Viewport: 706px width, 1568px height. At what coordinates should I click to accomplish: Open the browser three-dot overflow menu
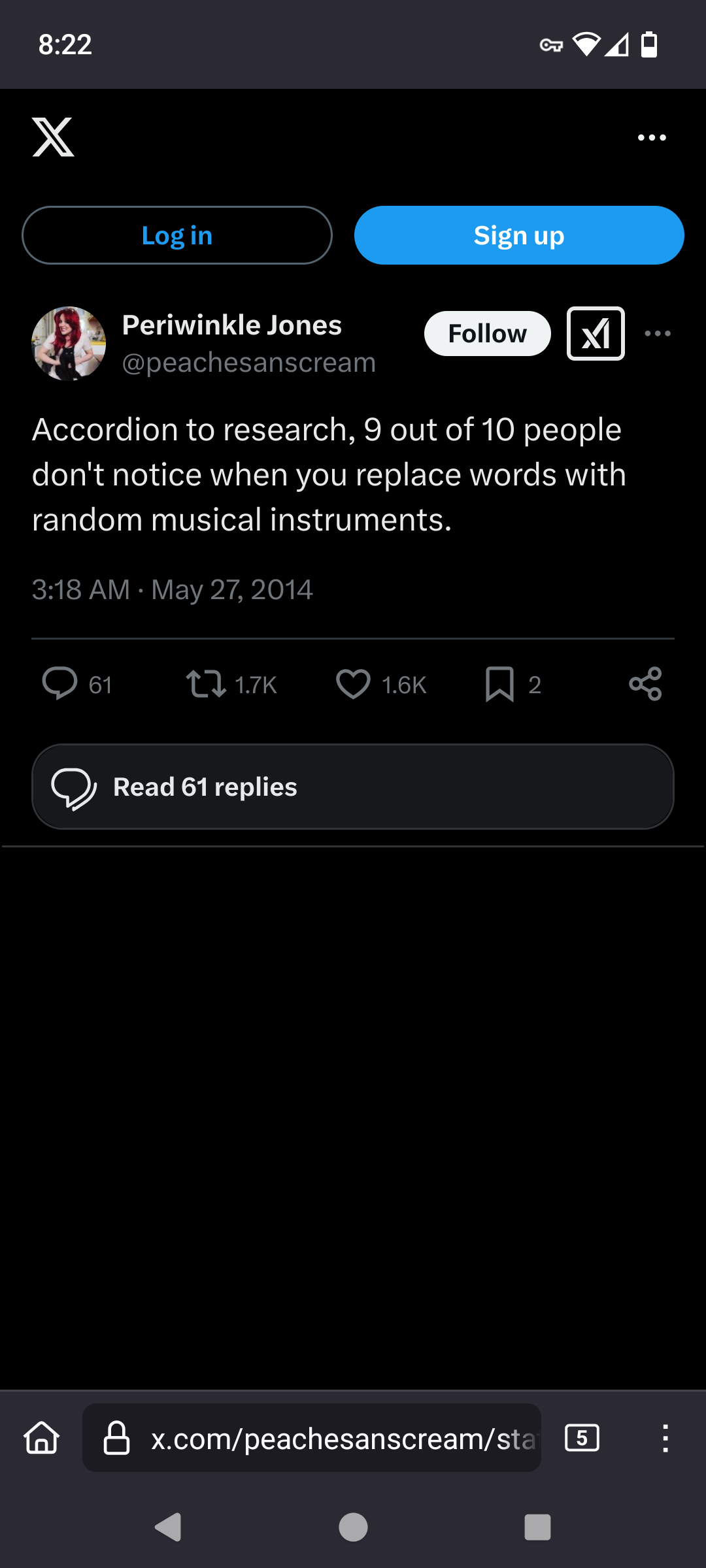[665, 1438]
